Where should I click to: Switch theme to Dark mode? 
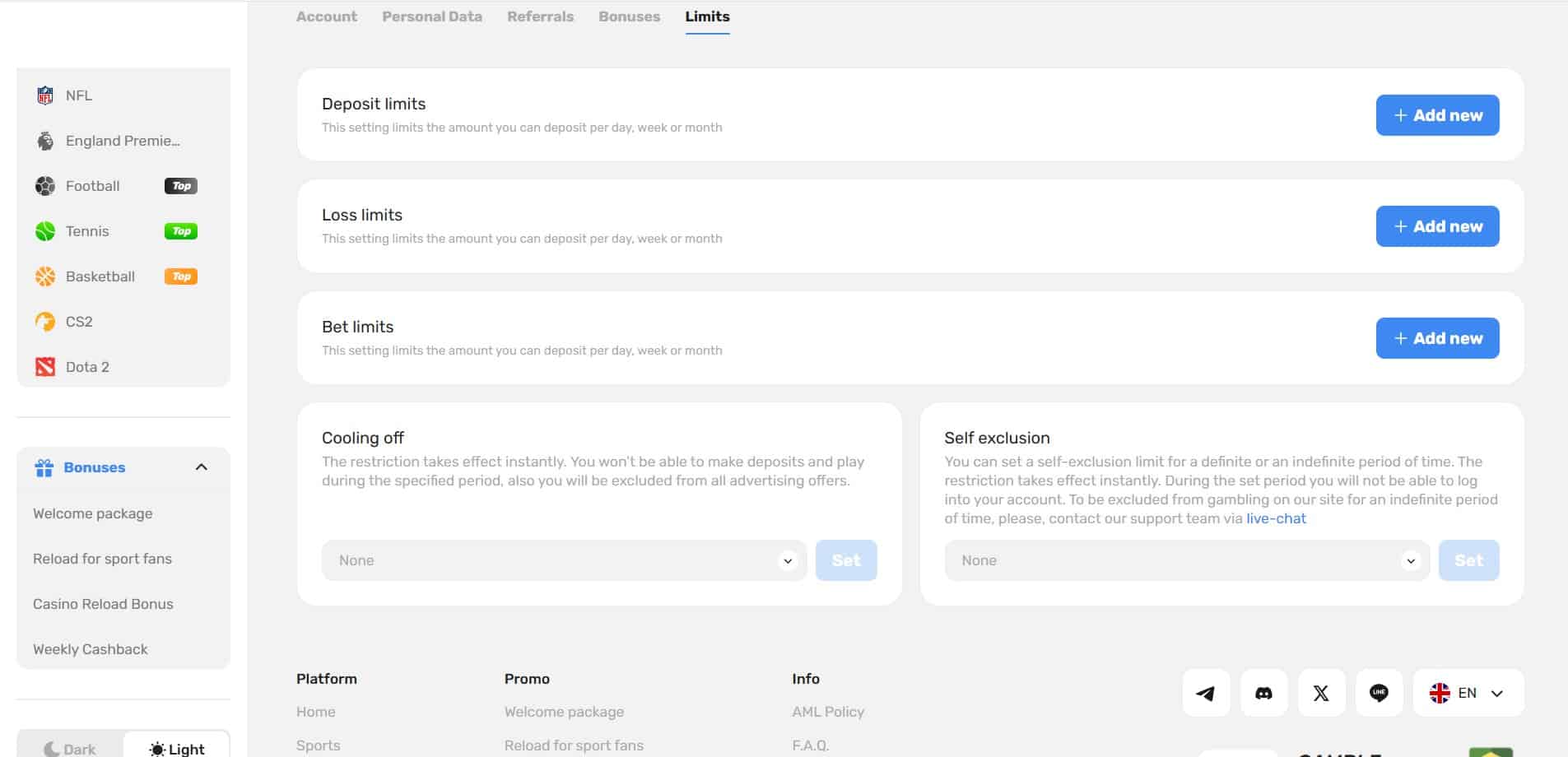tap(71, 747)
